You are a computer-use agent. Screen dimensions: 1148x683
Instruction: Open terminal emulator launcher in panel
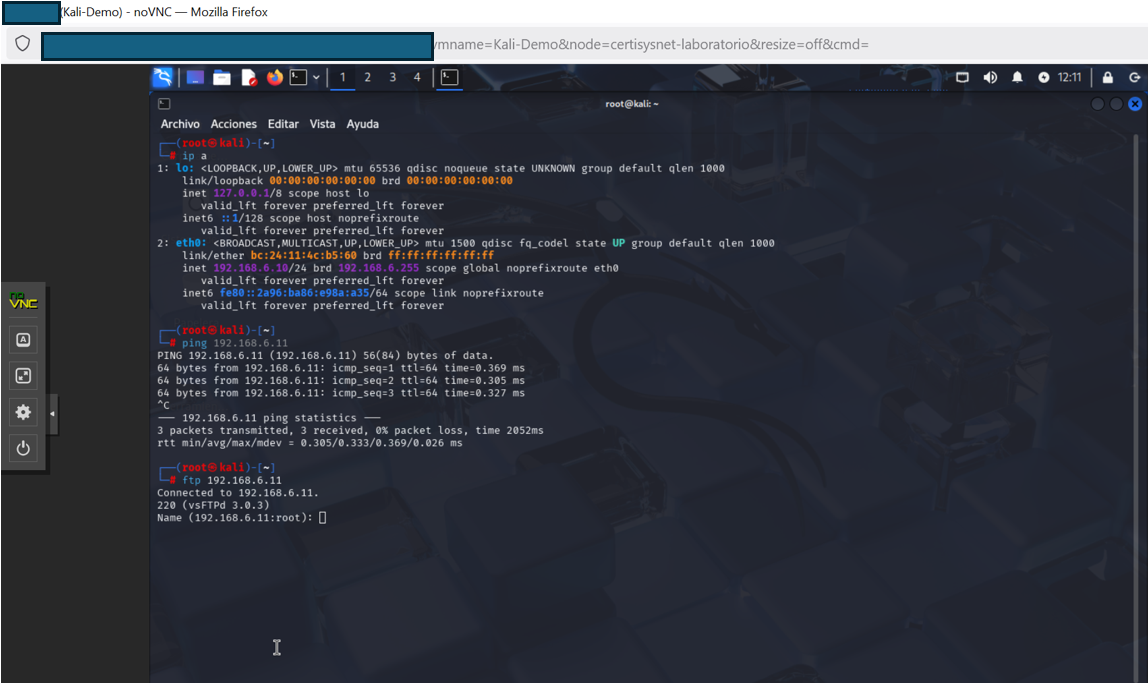(298, 77)
